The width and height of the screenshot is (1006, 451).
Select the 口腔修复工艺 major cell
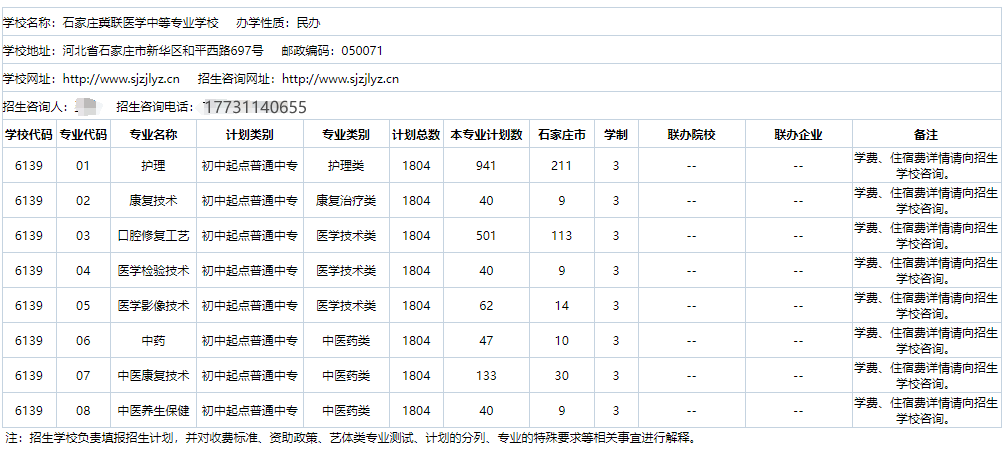pyautogui.click(x=153, y=236)
